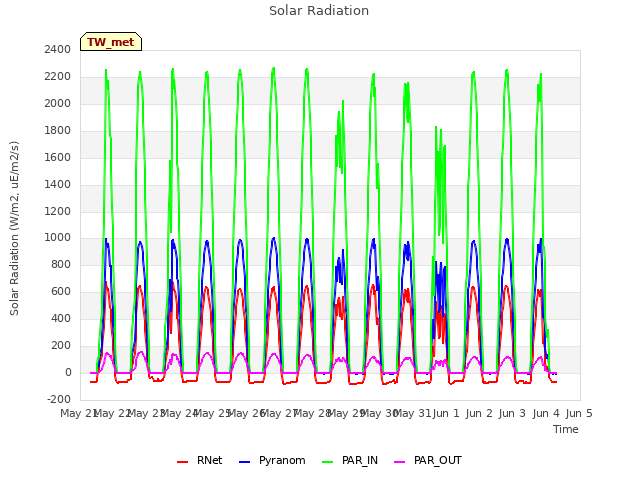Image resolution: width=640 pixels, height=480 pixels.
Task: Click the 0 y-axis tick label
Action: click(x=68, y=373)
